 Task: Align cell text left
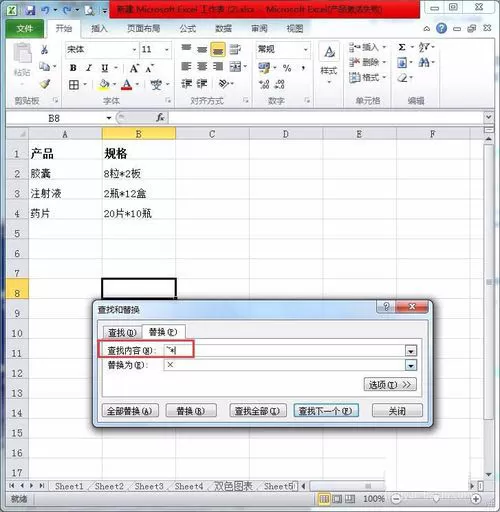(x=186, y=67)
